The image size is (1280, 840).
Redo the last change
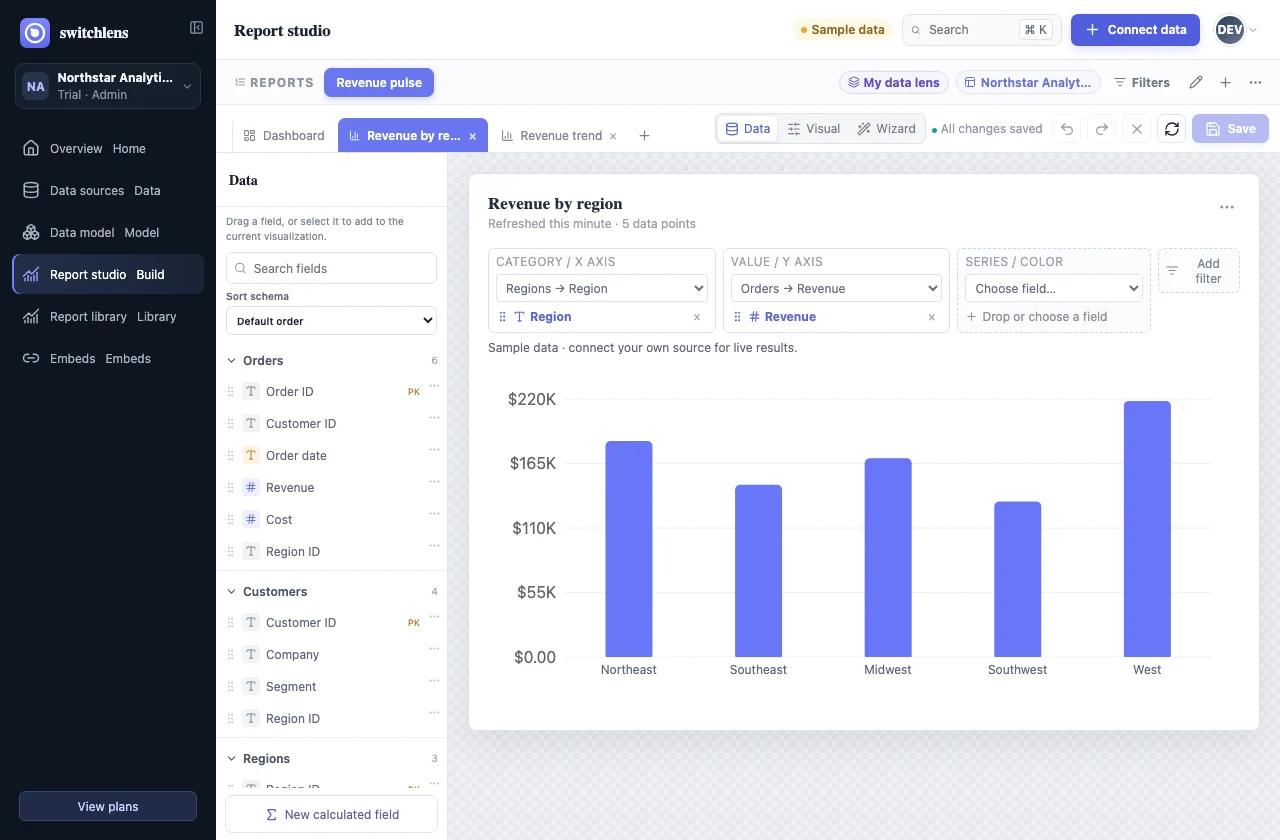click(x=1102, y=129)
